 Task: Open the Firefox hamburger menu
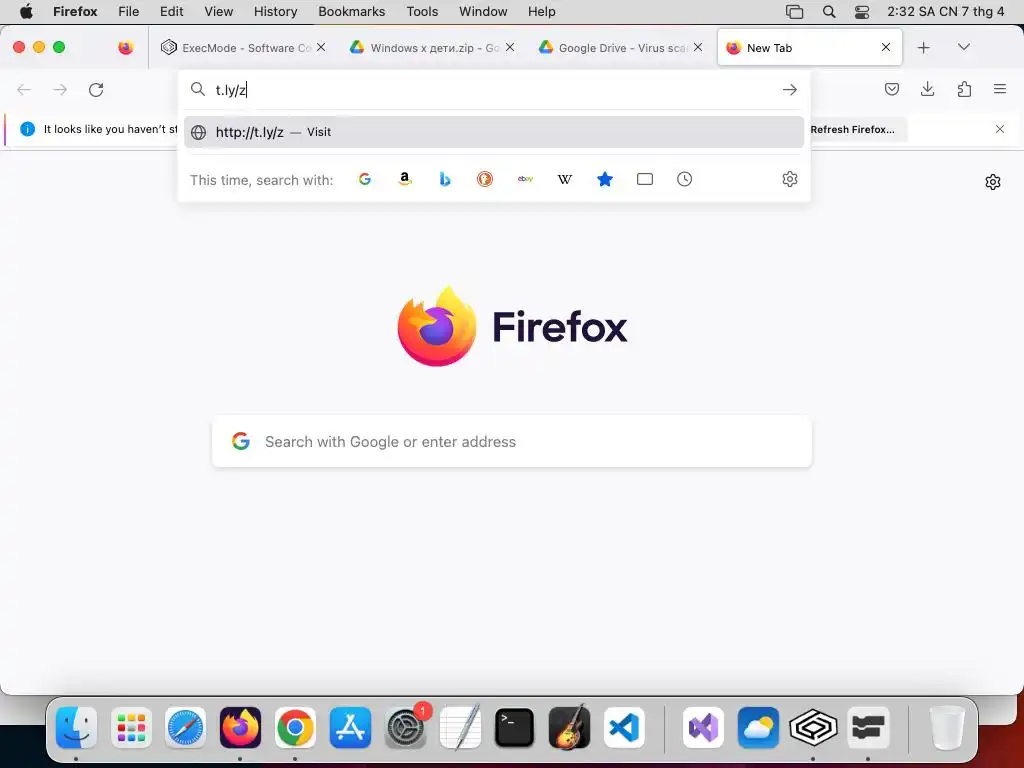click(x=1000, y=89)
